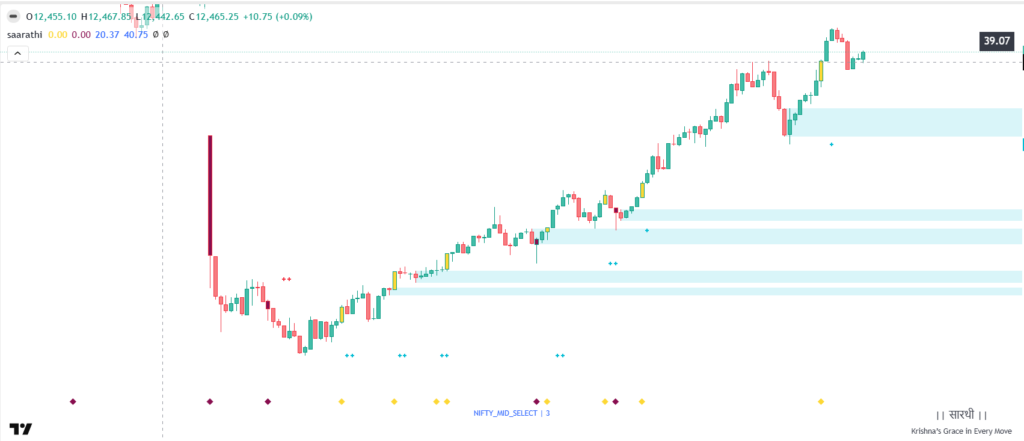Select the saarathi indicator name
This screenshot has width=1024, height=441.
click(x=24, y=34)
